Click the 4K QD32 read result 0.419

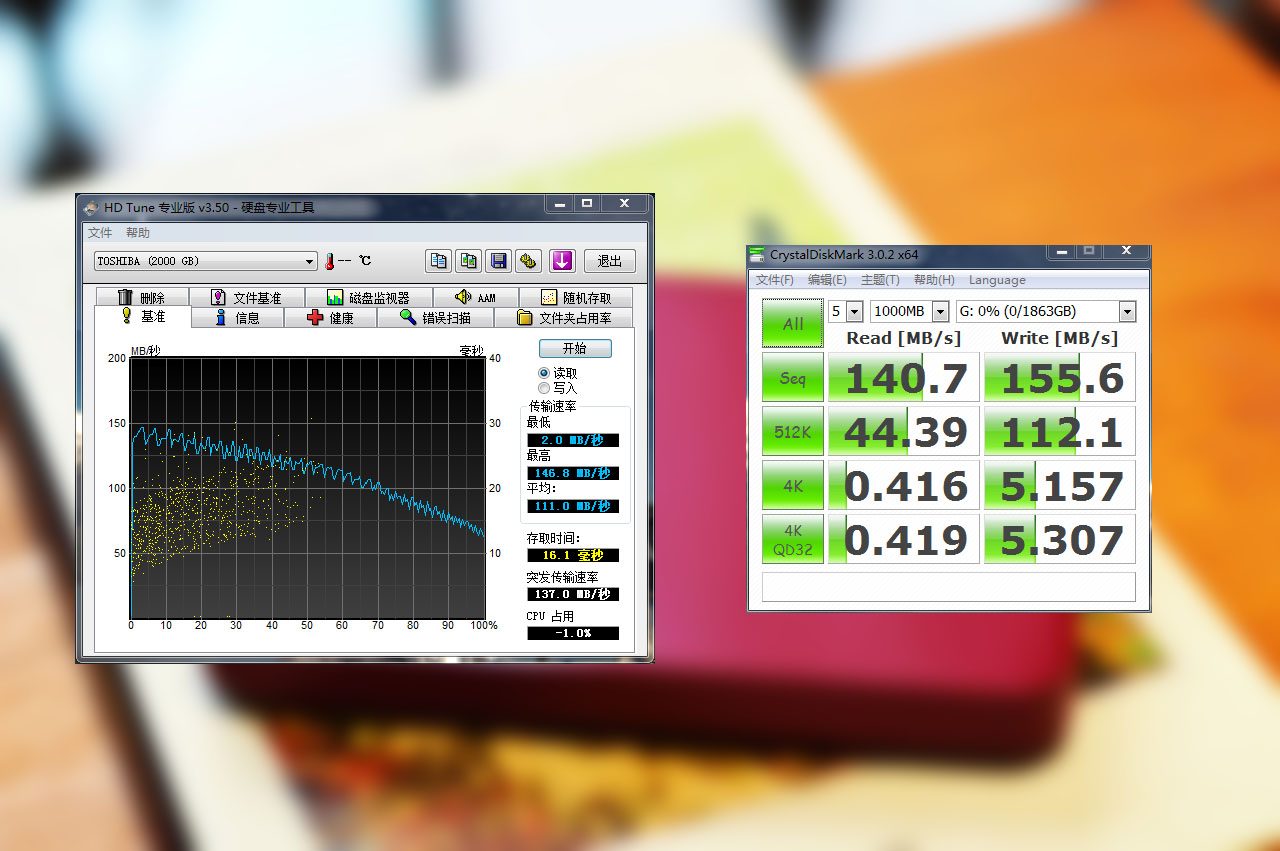[904, 540]
